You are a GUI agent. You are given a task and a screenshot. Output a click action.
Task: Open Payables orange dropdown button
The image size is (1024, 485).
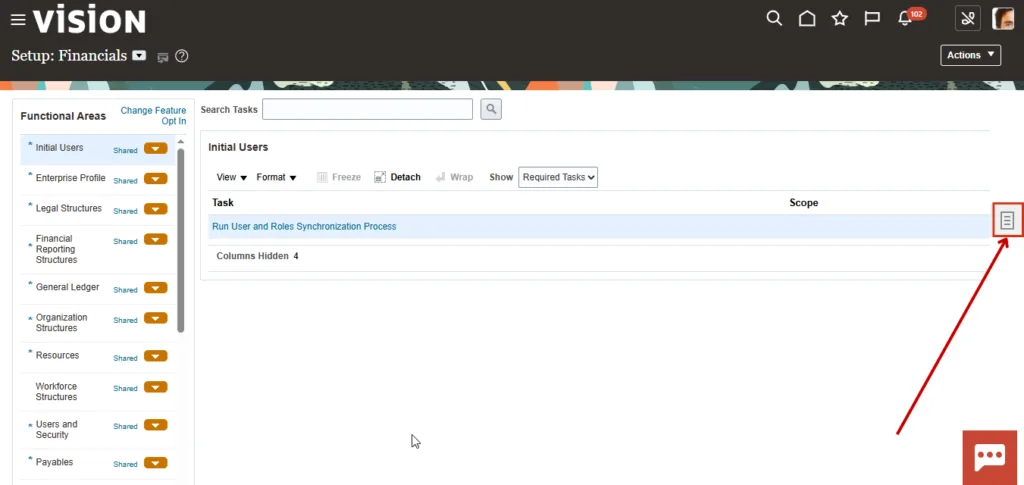pyautogui.click(x=155, y=463)
